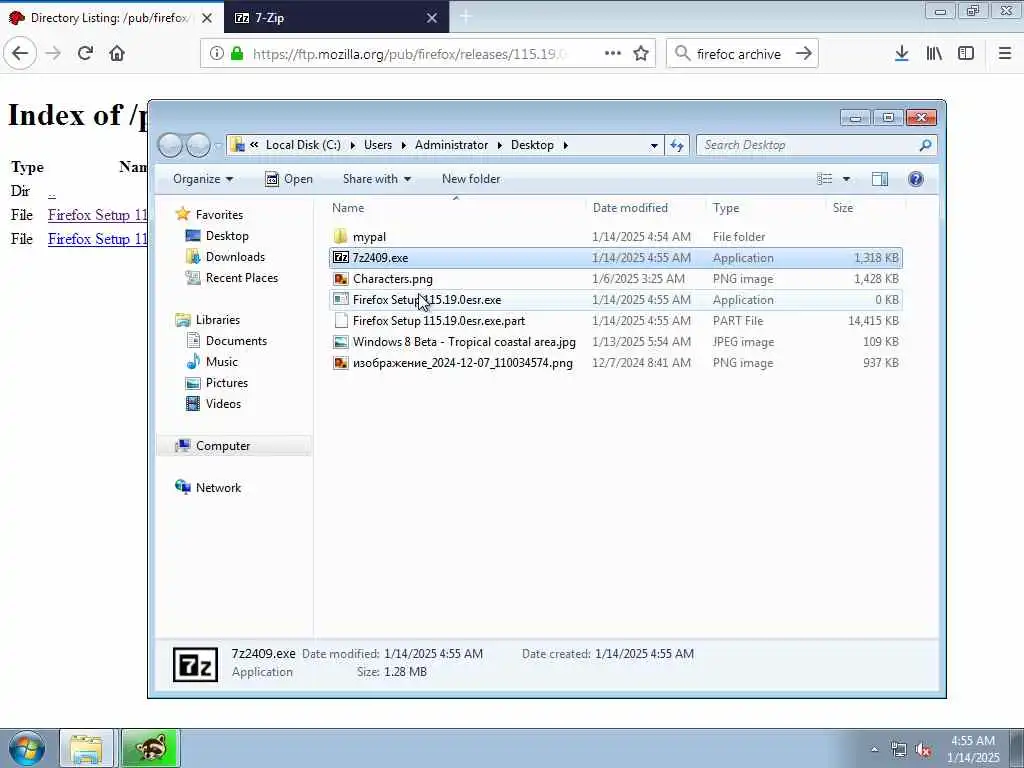Switch to the 7-Zip tab
This screenshot has width=1024, height=768.
click(336, 18)
